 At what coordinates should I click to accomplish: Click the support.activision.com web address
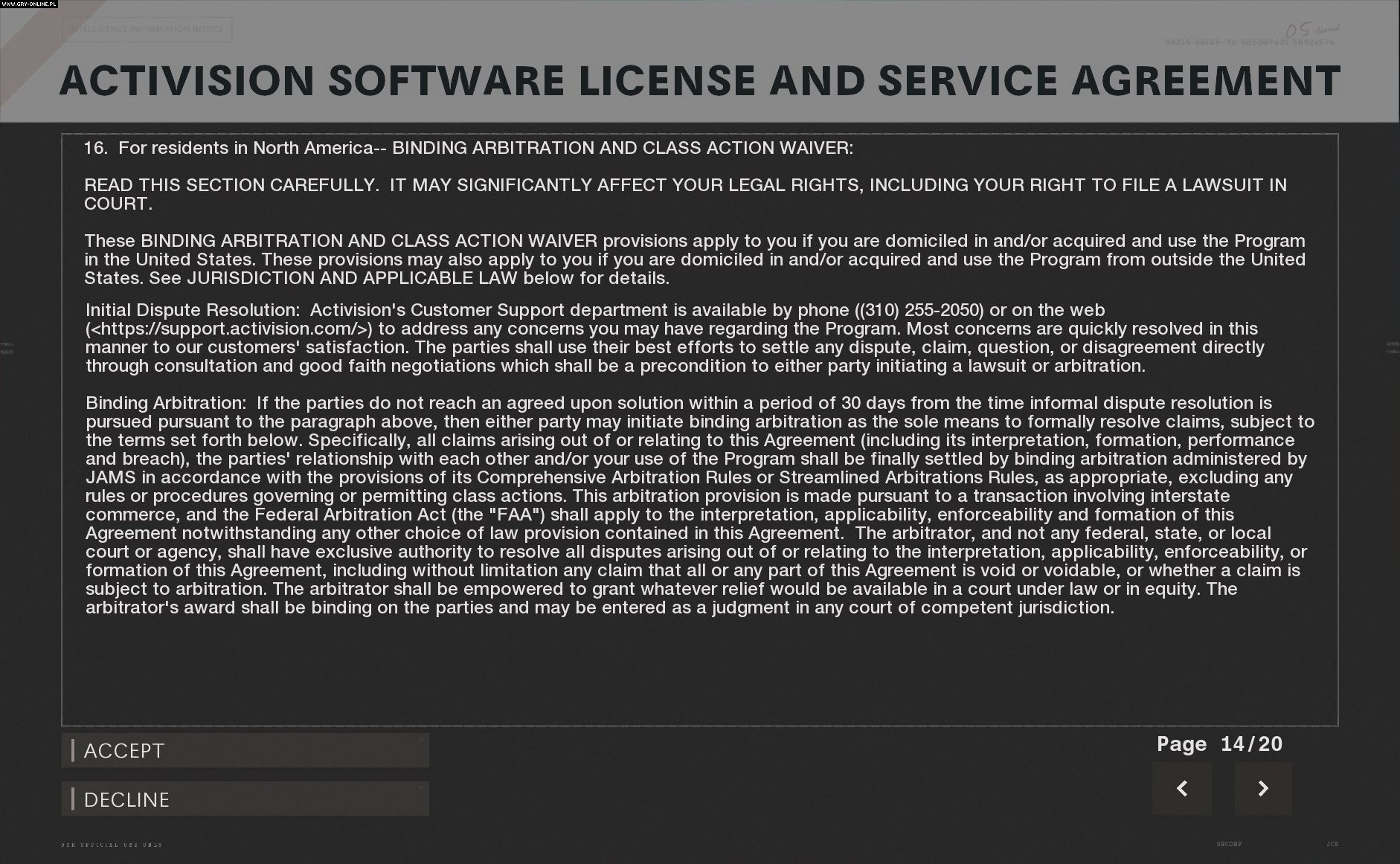pyautogui.click(x=232, y=329)
